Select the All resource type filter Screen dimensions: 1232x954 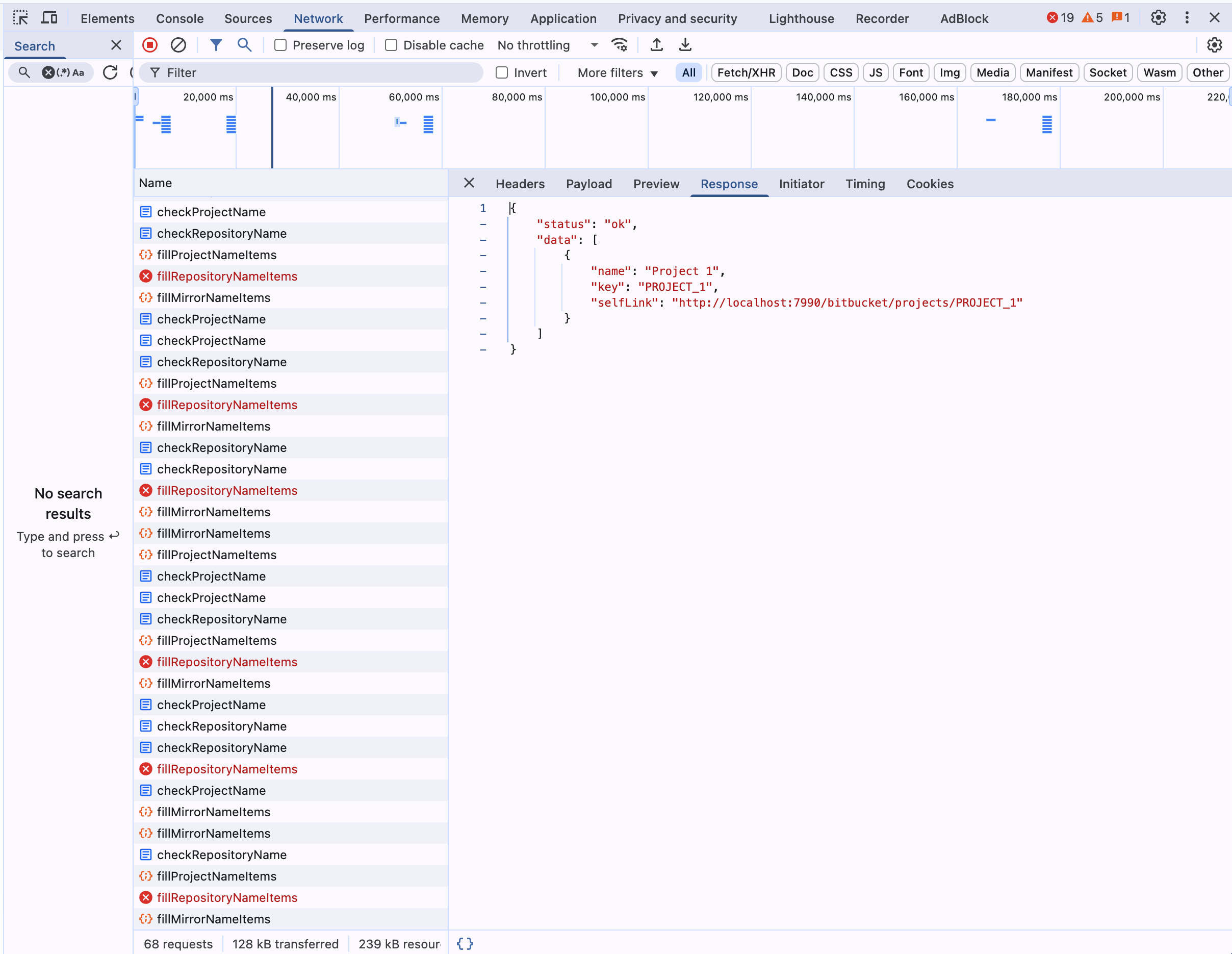689,72
